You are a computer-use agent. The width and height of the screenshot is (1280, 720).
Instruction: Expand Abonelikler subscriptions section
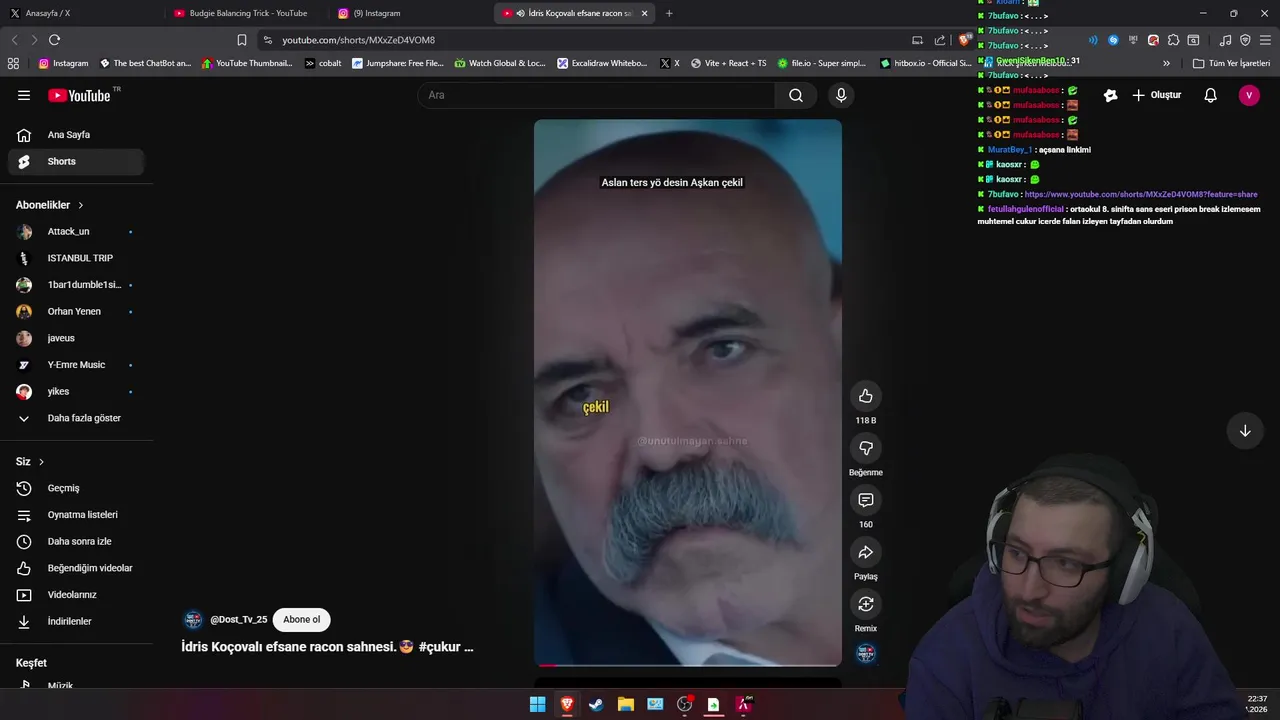pyautogui.click(x=50, y=205)
